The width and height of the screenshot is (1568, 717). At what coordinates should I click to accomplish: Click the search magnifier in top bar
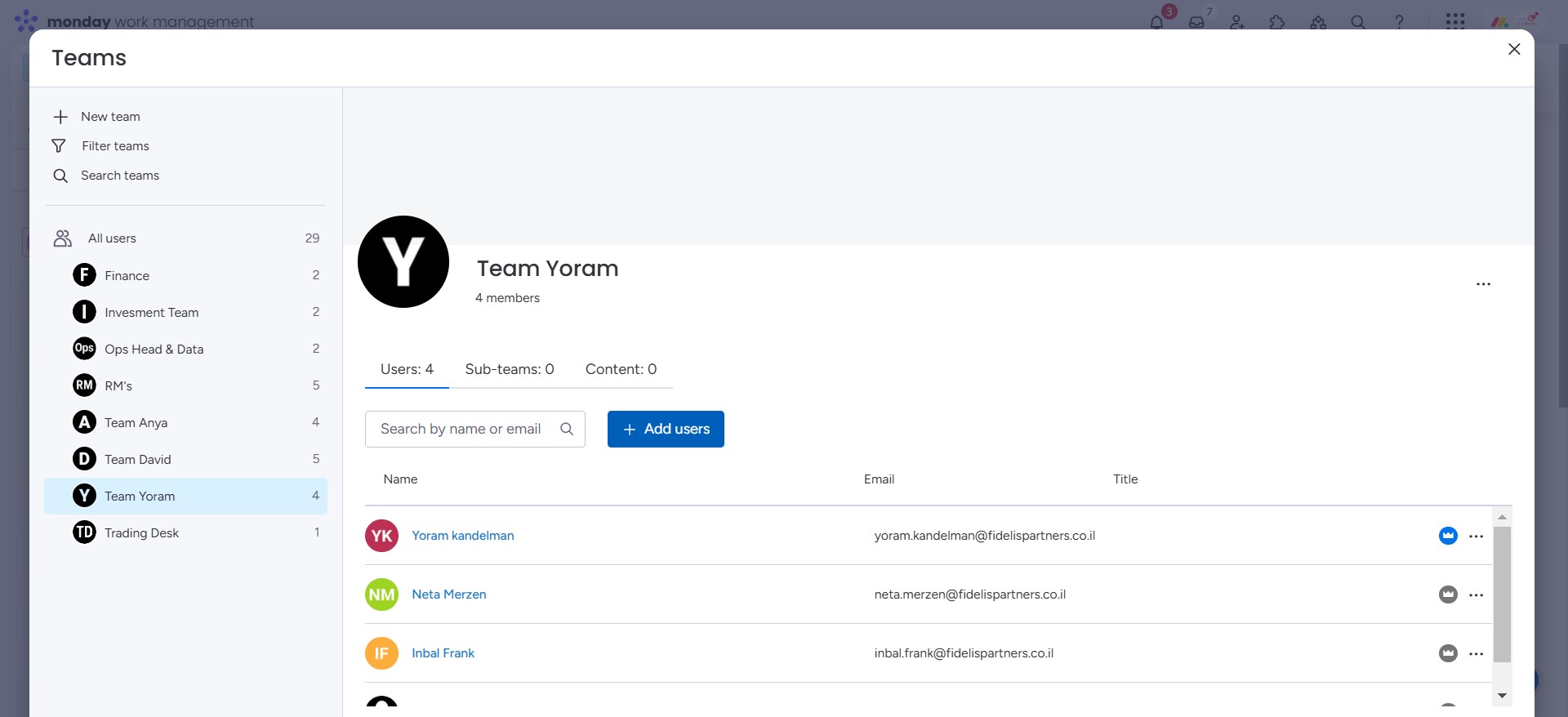tap(1358, 22)
